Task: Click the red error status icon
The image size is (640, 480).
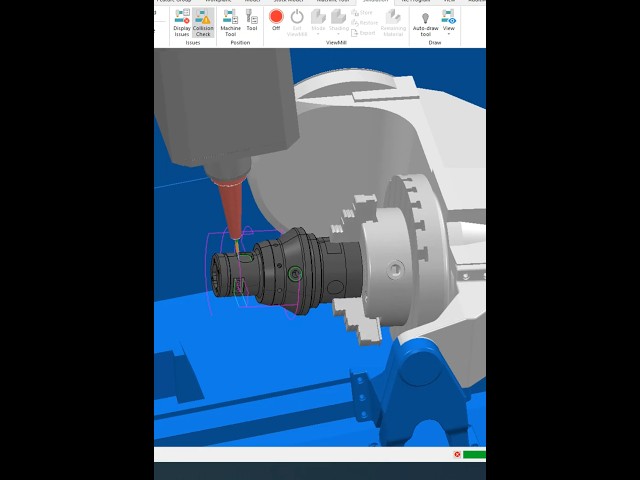Action: coord(457,454)
